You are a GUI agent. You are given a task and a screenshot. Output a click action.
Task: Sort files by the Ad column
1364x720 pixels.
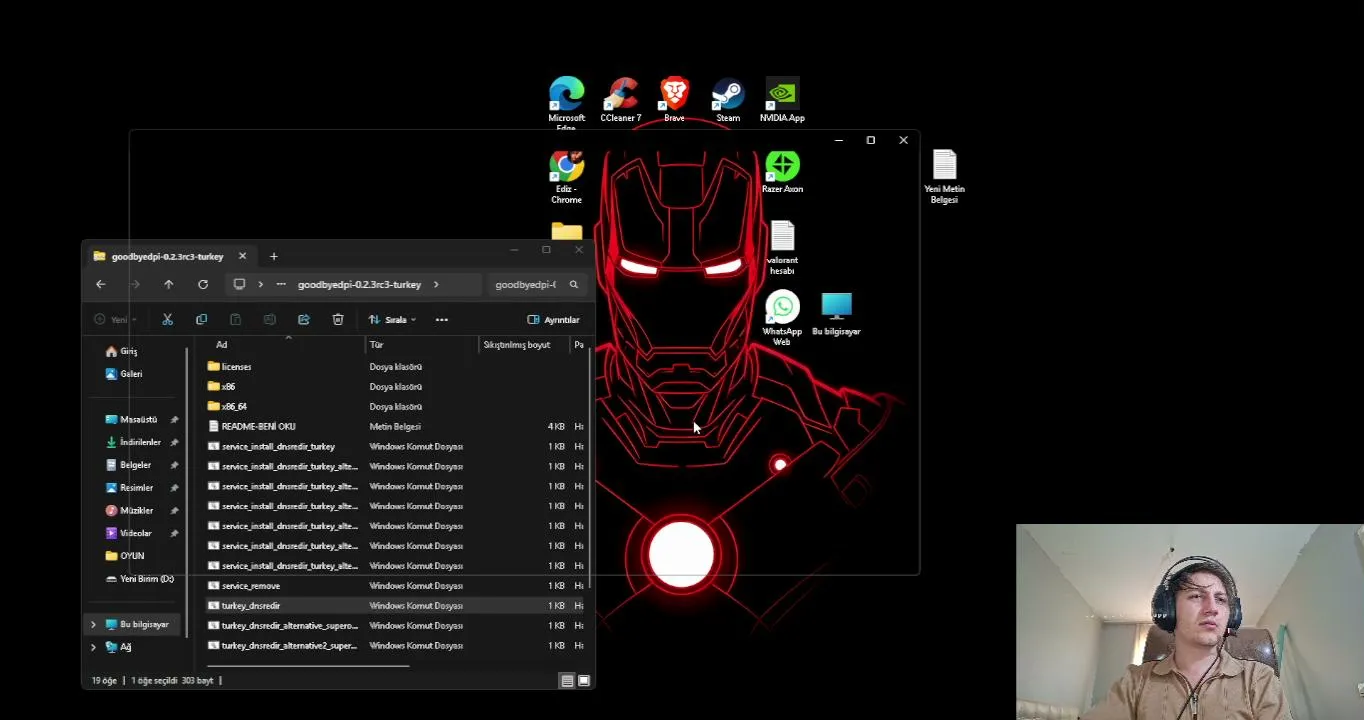click(x=222, y=345)
